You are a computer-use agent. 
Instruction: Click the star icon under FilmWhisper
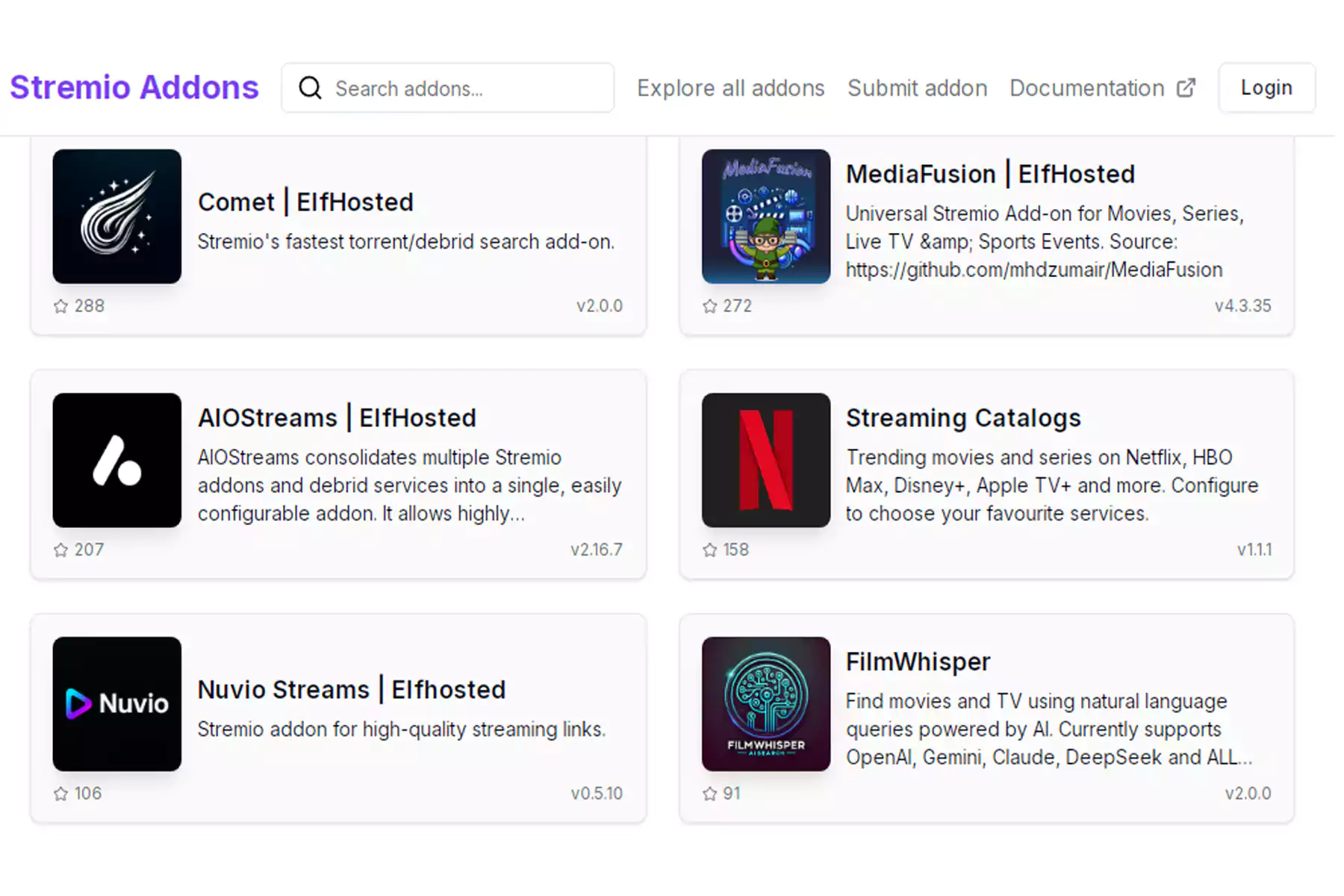pyautogui.click(x=710, y=794)
